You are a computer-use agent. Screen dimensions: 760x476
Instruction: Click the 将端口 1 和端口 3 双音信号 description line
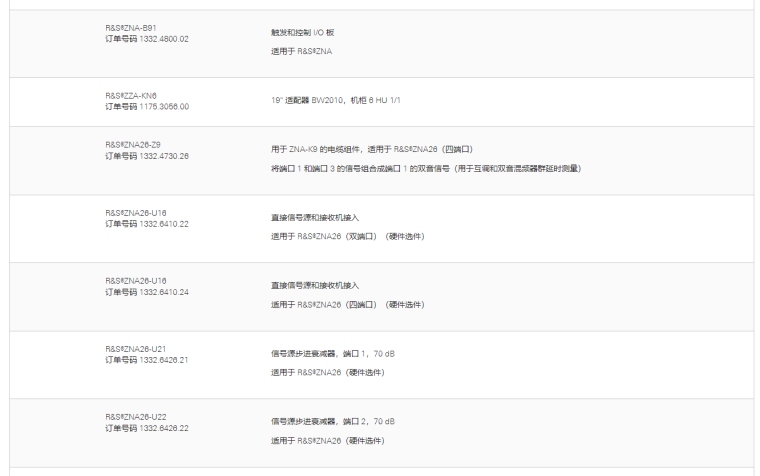pos(419,168)
